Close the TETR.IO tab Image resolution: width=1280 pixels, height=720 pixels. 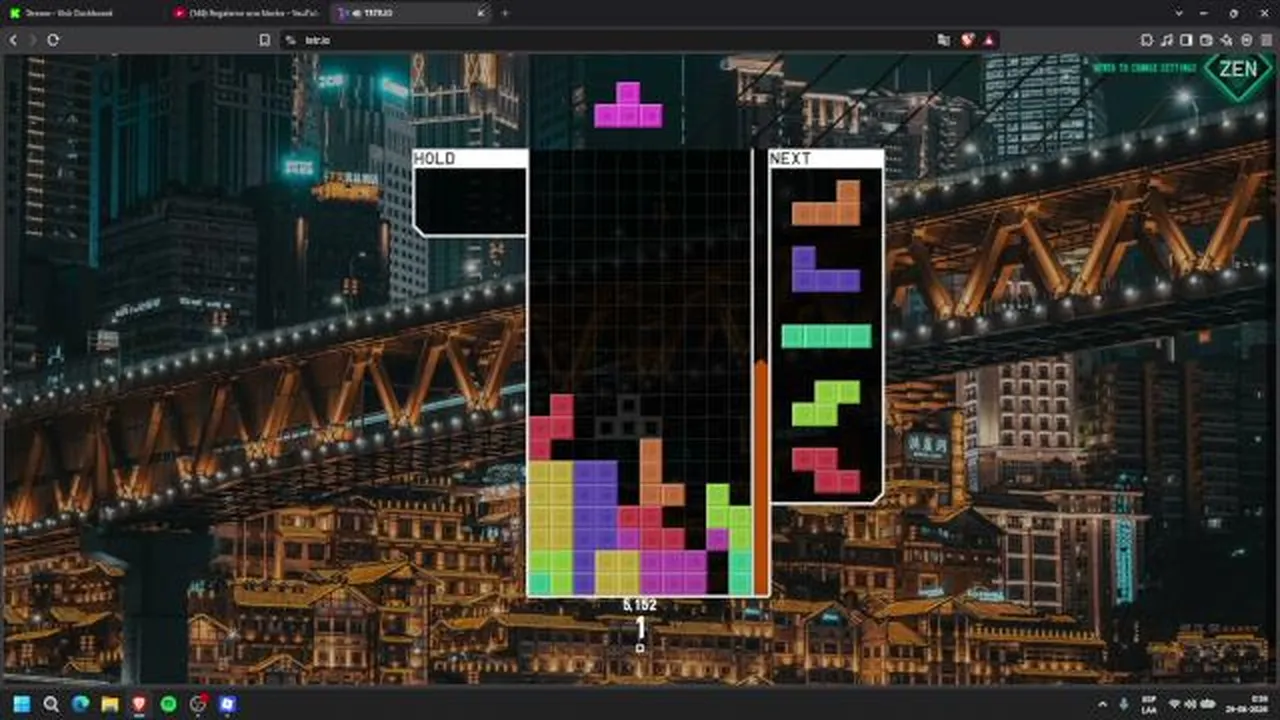click(481, 13)
